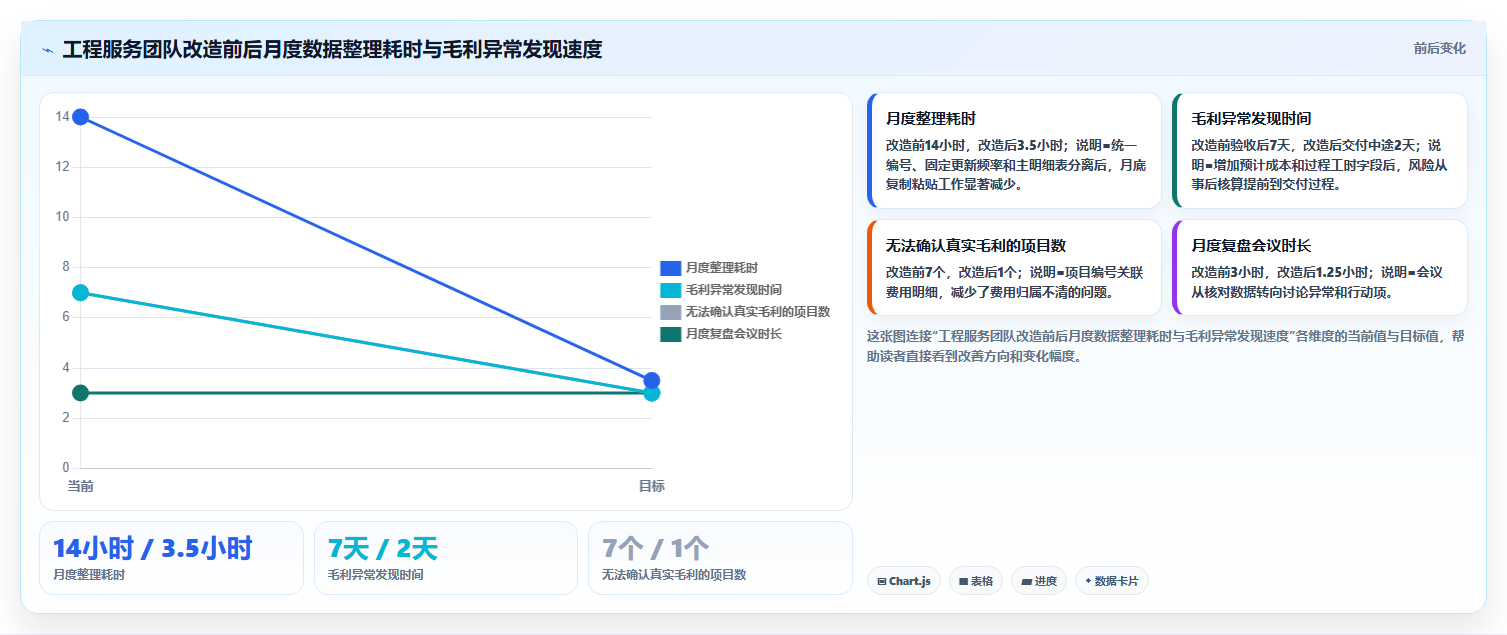The width and height of the screenshot is (1507, 635).
Task: Click the 目标 x-axis label
Action: click(x=652, y=486)
